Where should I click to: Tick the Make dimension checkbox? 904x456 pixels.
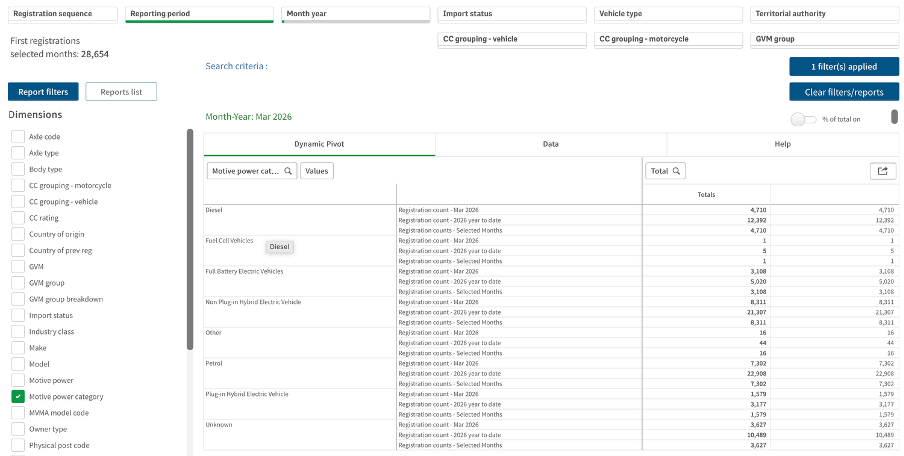point(18,348)
